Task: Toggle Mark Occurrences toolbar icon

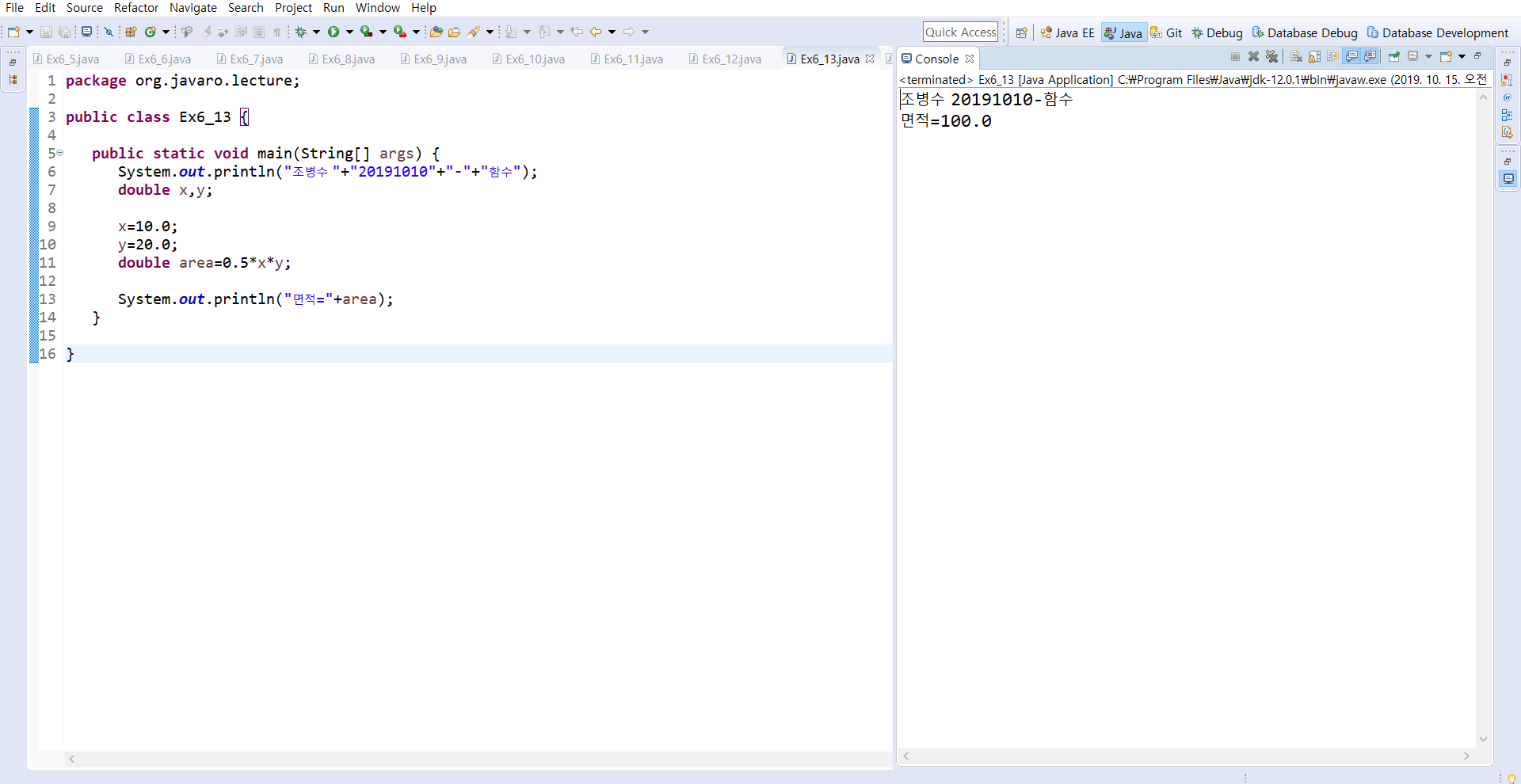Action: pos(206,32)
